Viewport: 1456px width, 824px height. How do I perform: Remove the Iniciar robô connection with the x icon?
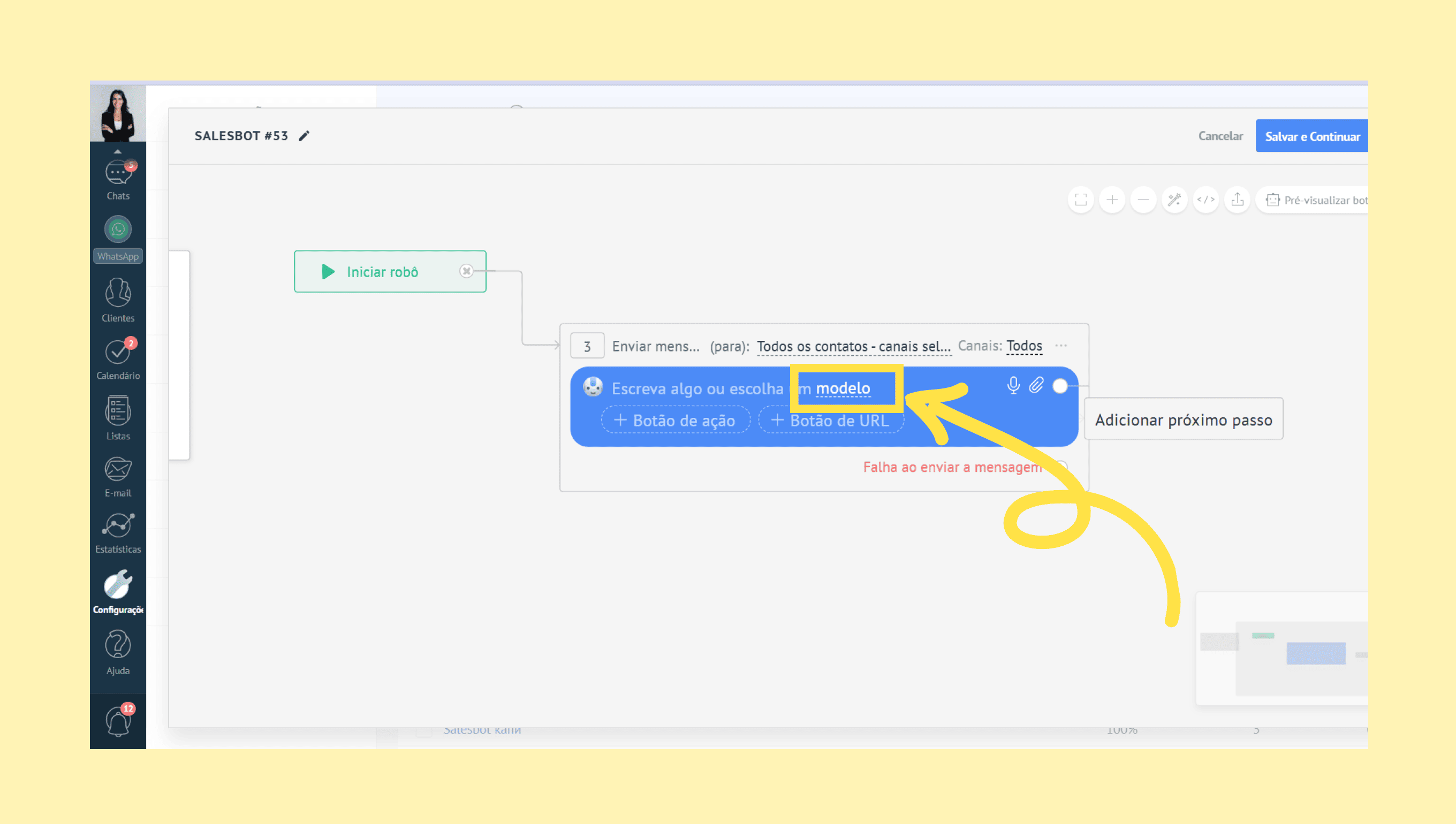466,271
